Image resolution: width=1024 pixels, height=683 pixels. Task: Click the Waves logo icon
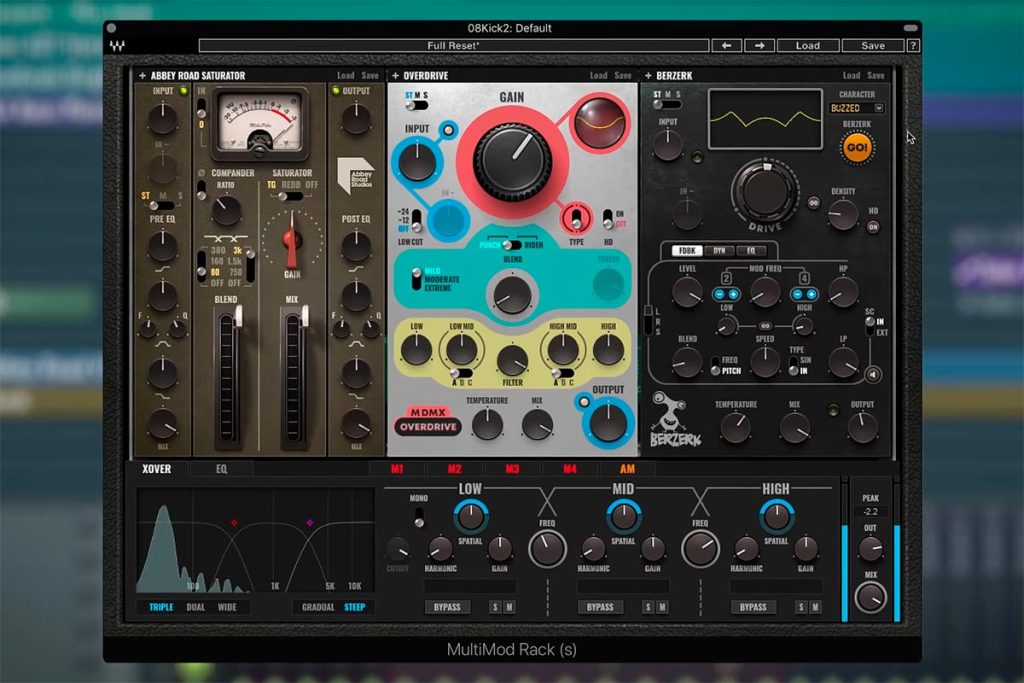118,46
